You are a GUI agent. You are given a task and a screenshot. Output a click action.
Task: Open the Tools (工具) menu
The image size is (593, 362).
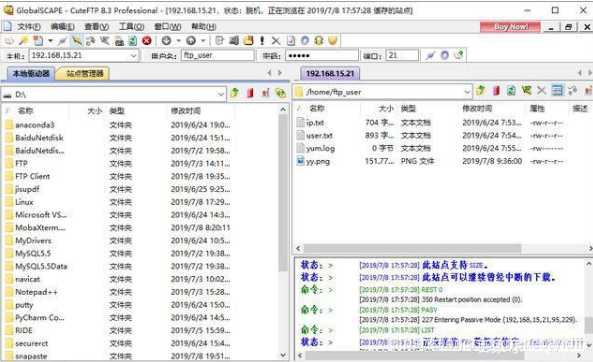coord(132,26)
